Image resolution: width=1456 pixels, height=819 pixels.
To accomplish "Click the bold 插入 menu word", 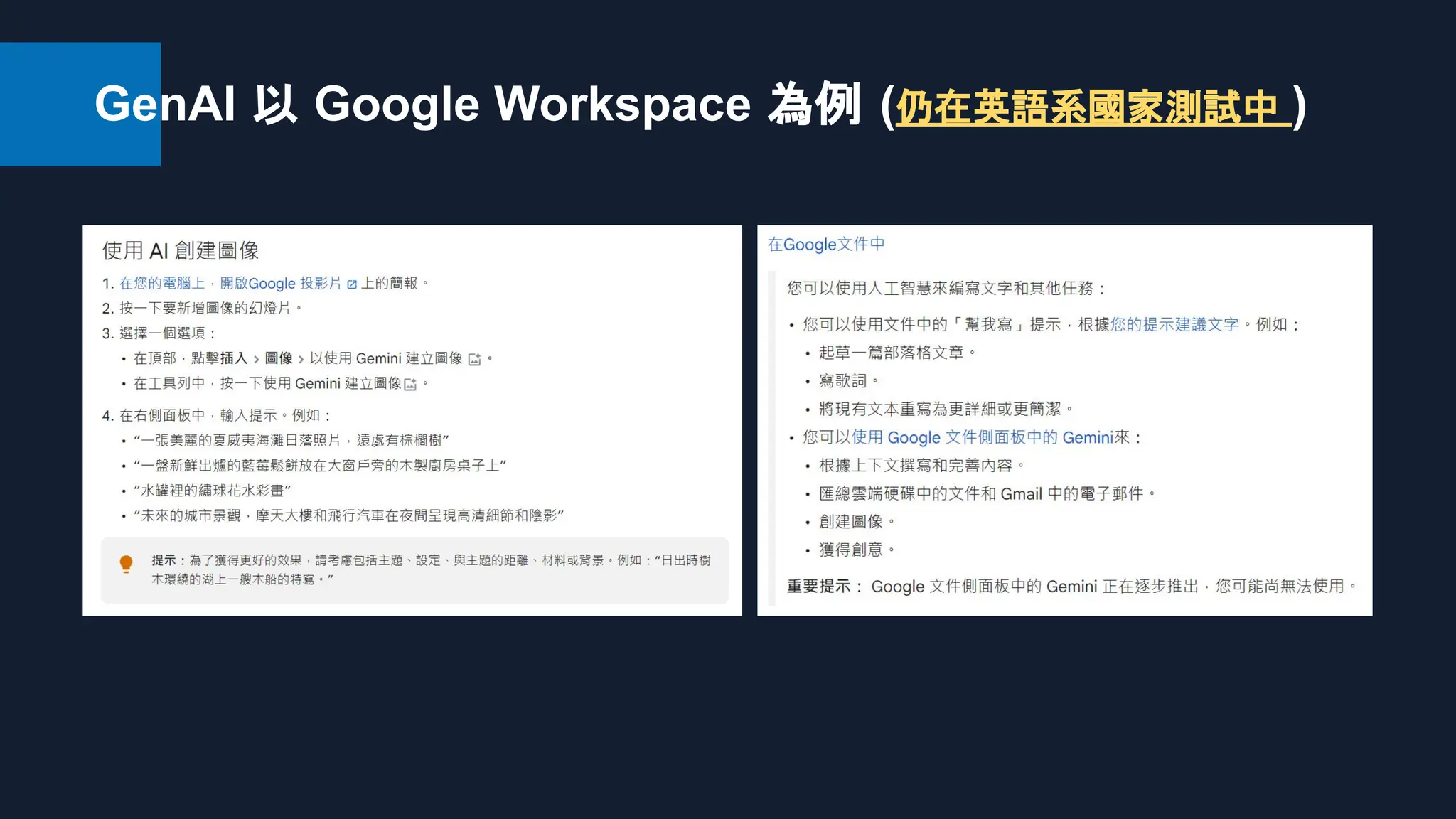I will pos(233,358).
